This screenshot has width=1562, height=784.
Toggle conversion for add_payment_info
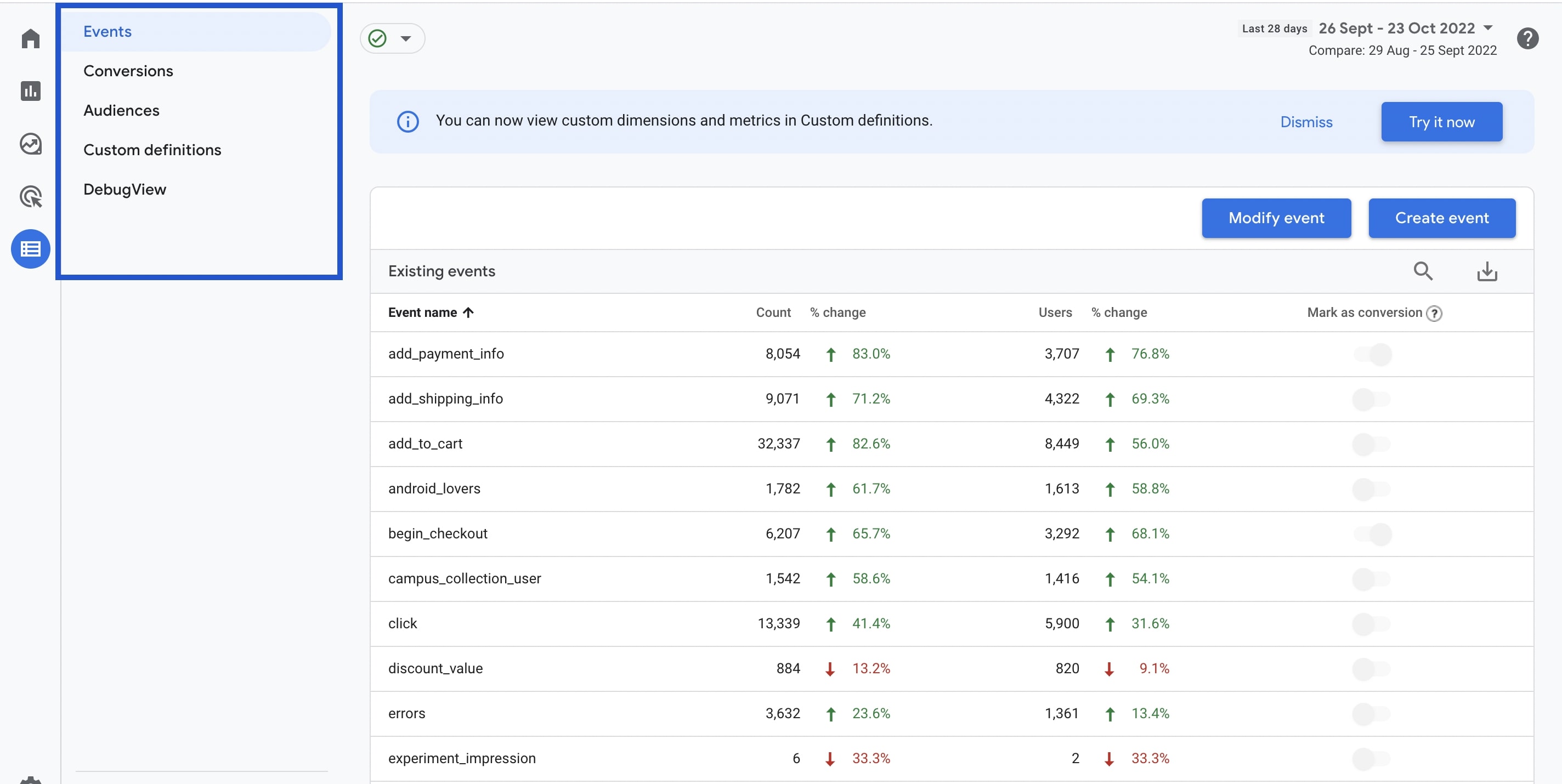[x=1372, y=354]
